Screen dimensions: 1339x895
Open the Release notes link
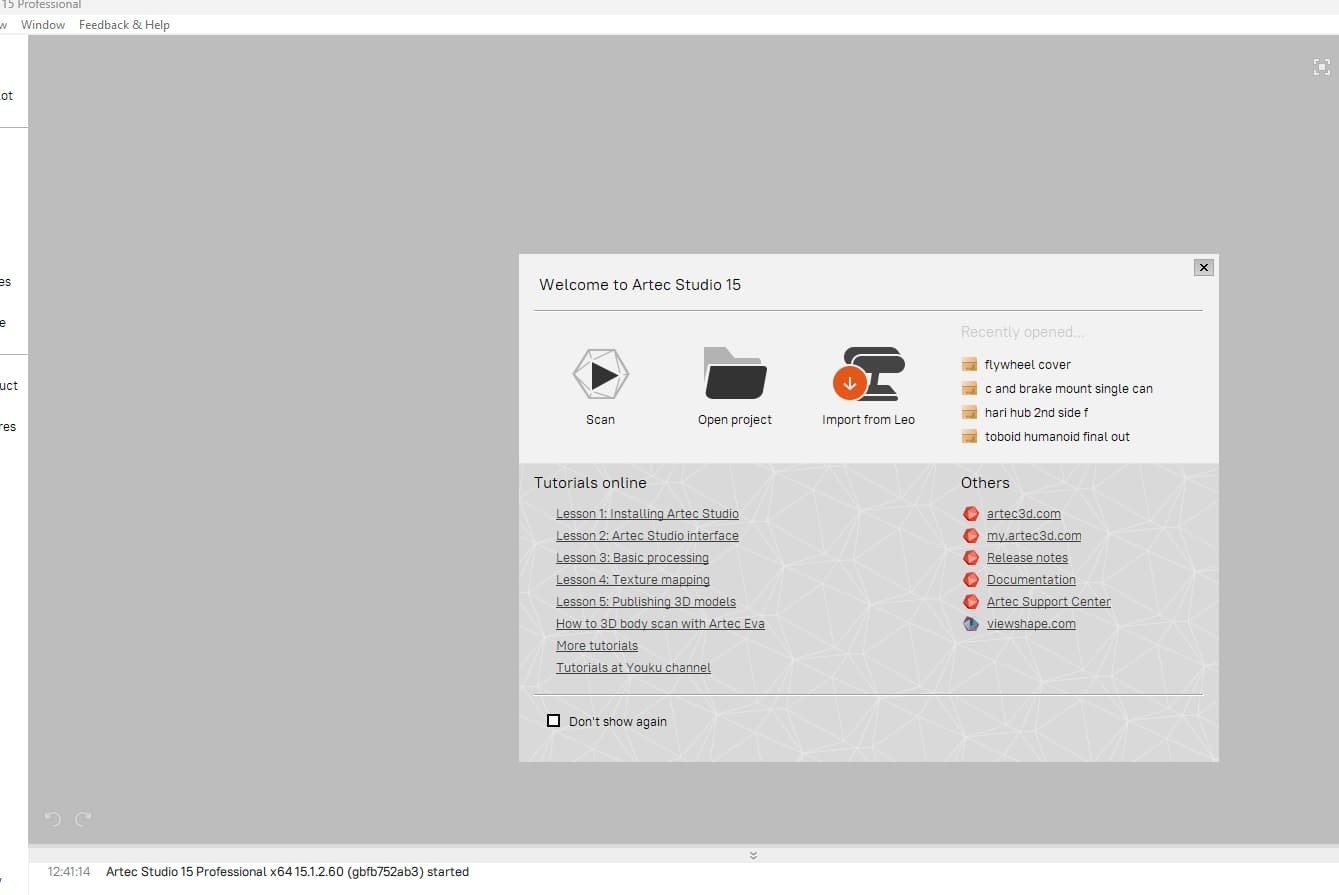pyautogui.click(x=1027, y=558)
